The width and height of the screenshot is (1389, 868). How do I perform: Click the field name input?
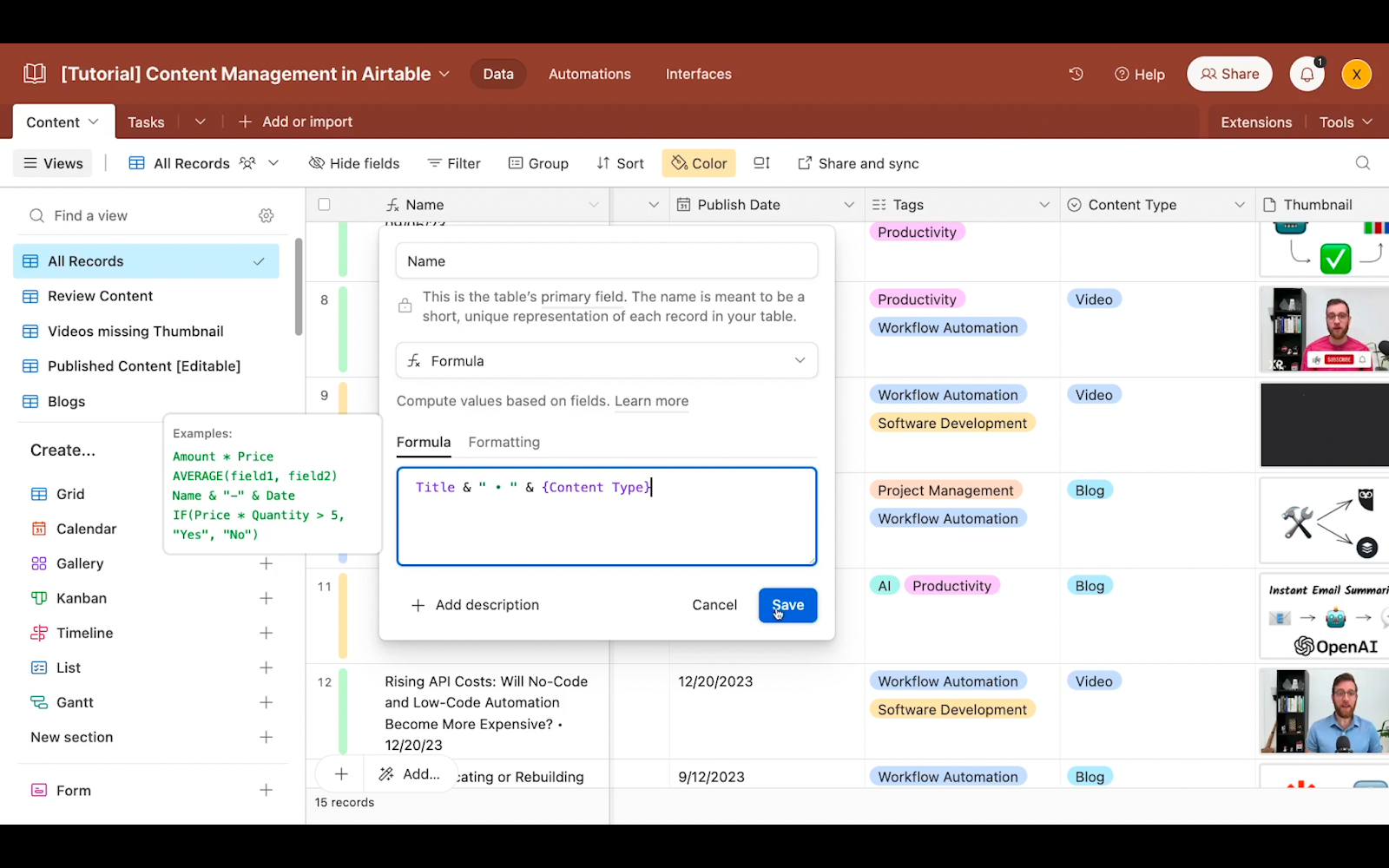pos(607,261)
